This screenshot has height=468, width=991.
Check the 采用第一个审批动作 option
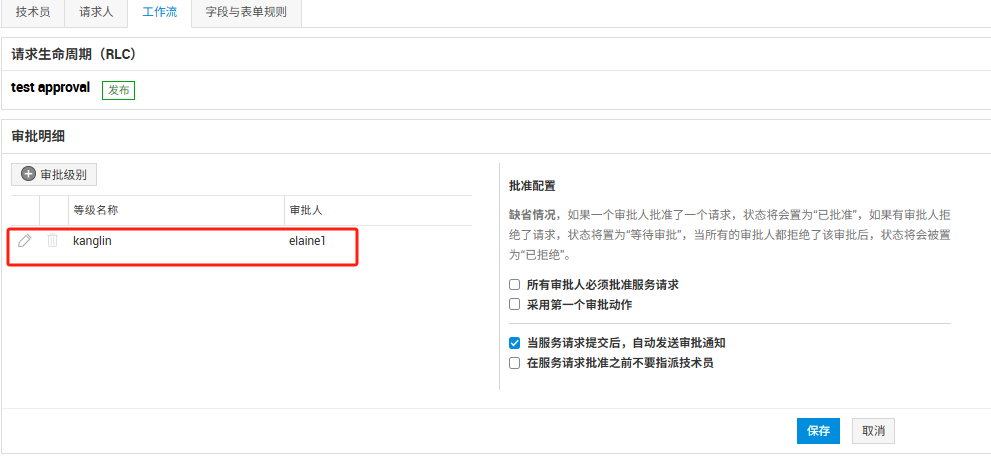point(515,304)
